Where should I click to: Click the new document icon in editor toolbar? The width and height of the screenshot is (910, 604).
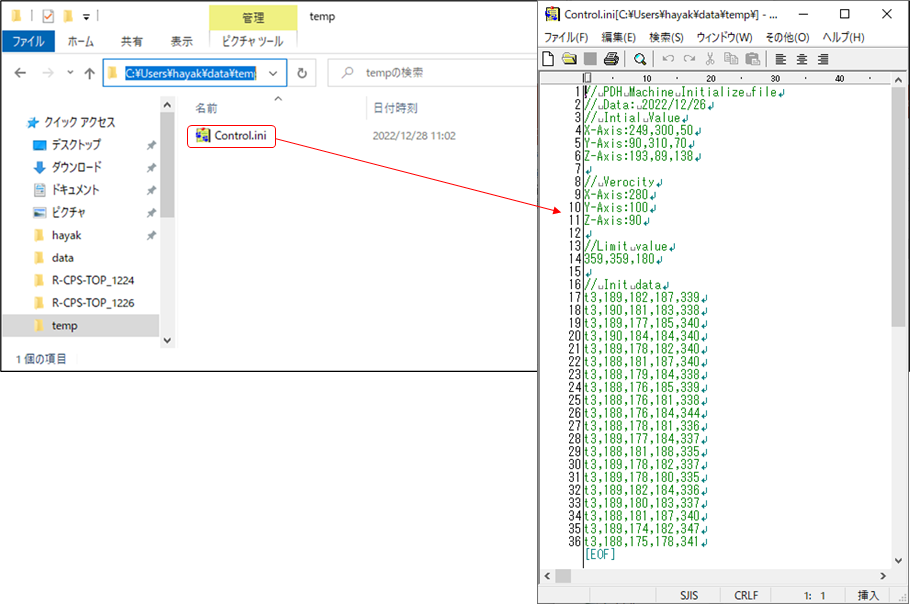pyautogui.click(x=548, y=59)
